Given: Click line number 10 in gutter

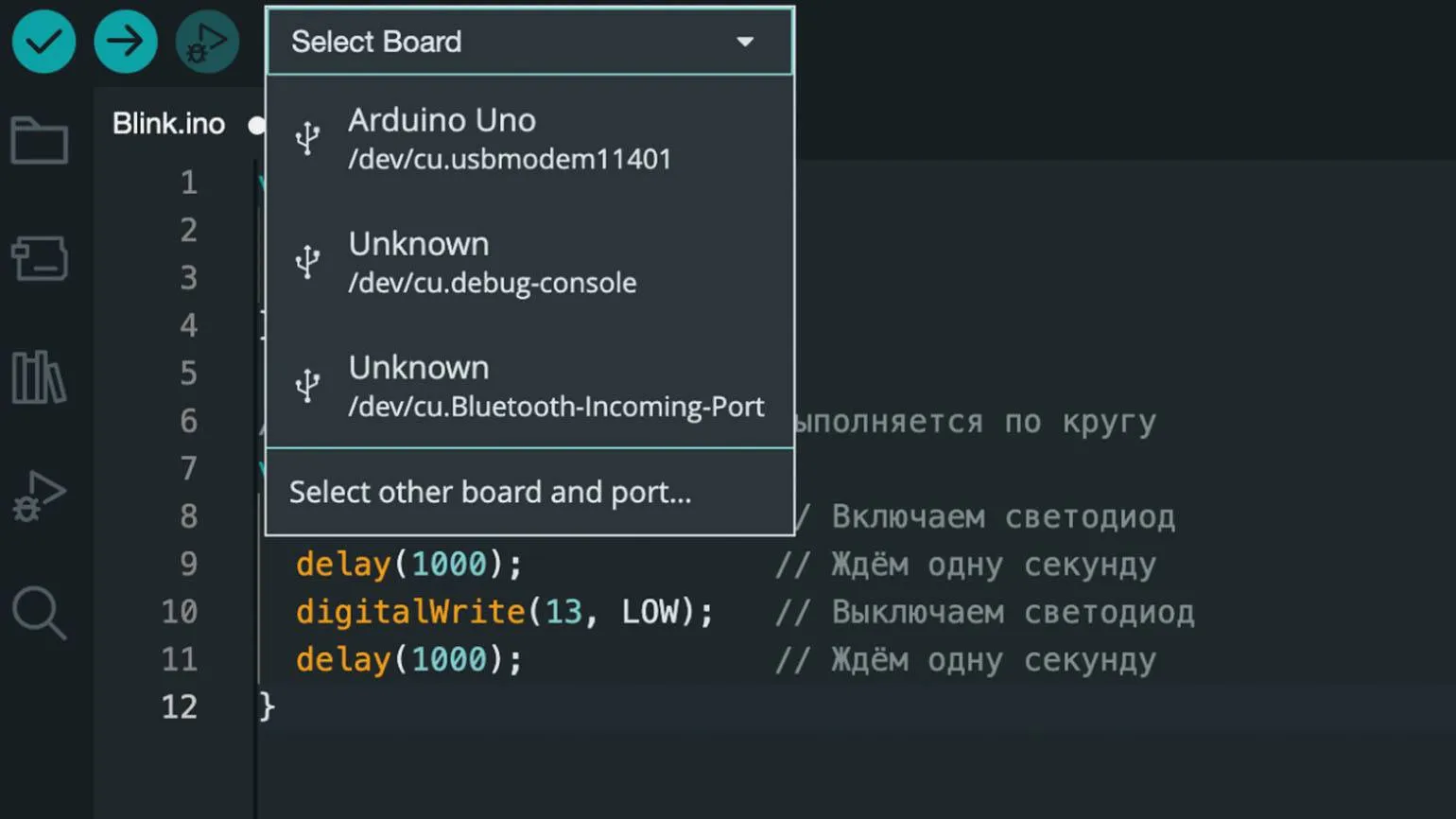Looking at the screenshot, I should (x=180, y=612).
